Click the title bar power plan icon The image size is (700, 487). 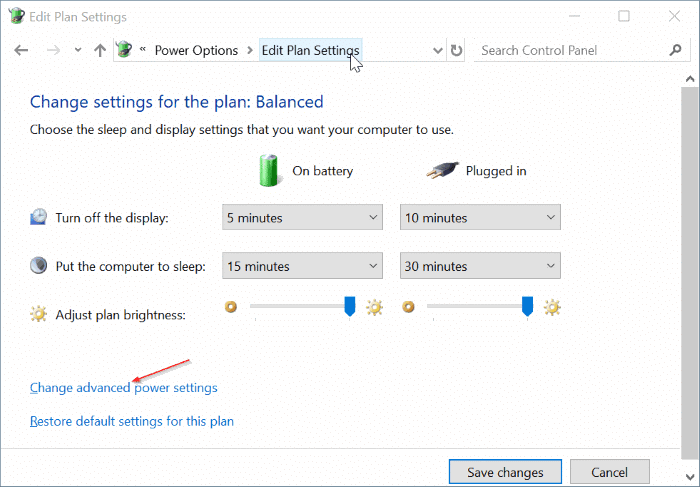click(x=17, y=16)
